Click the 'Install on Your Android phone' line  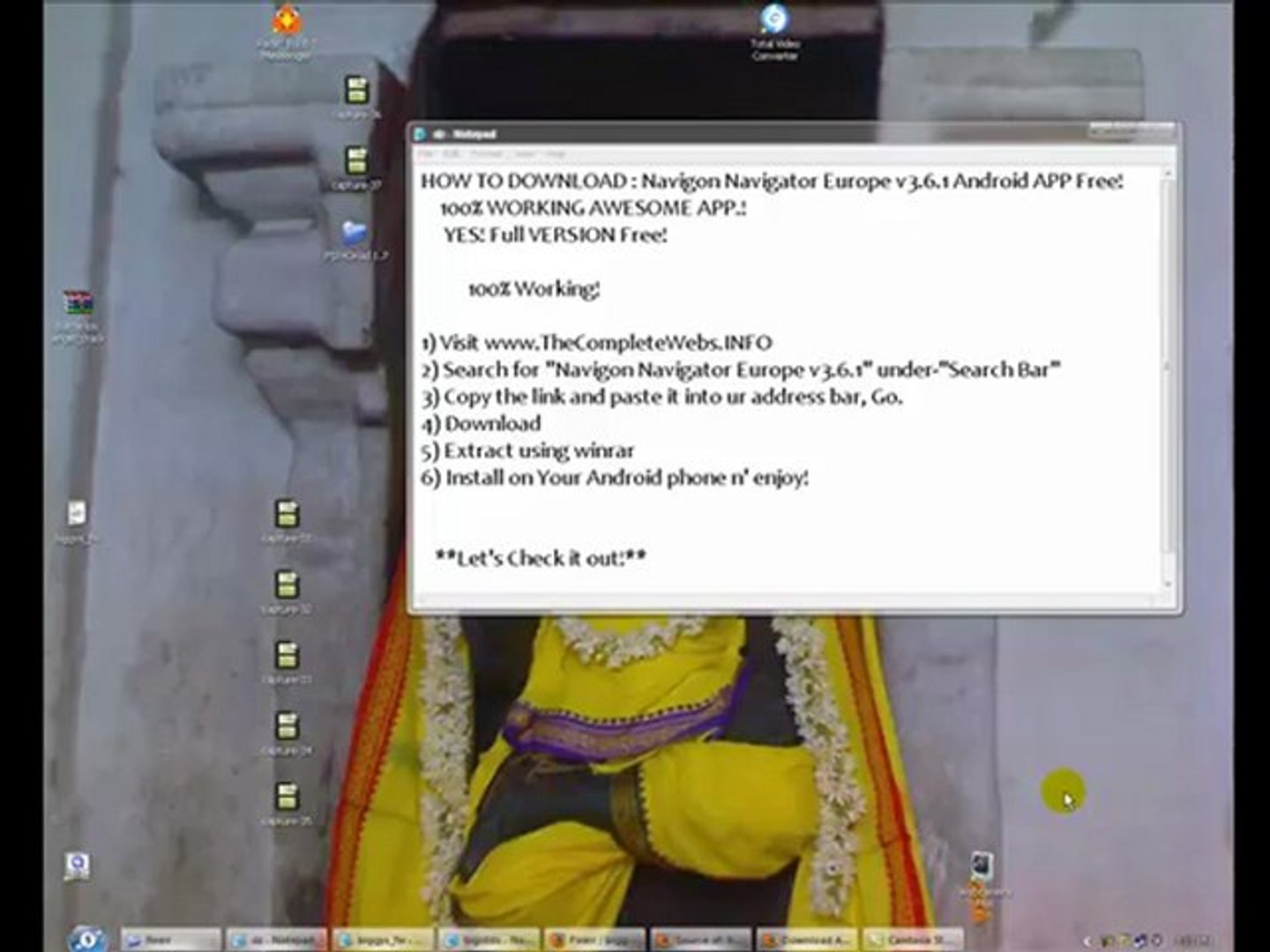[615, 478]
